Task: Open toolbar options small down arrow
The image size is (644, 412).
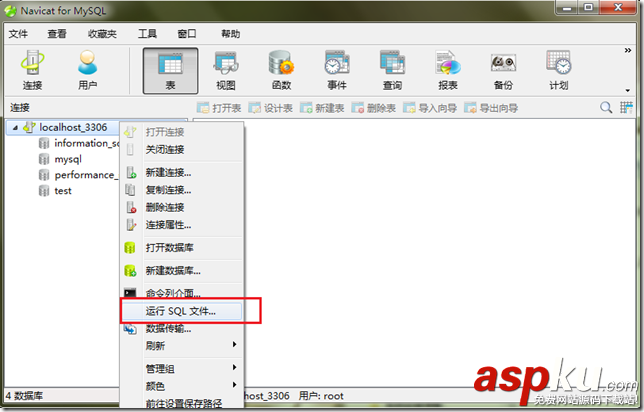Action: [628, 90]
